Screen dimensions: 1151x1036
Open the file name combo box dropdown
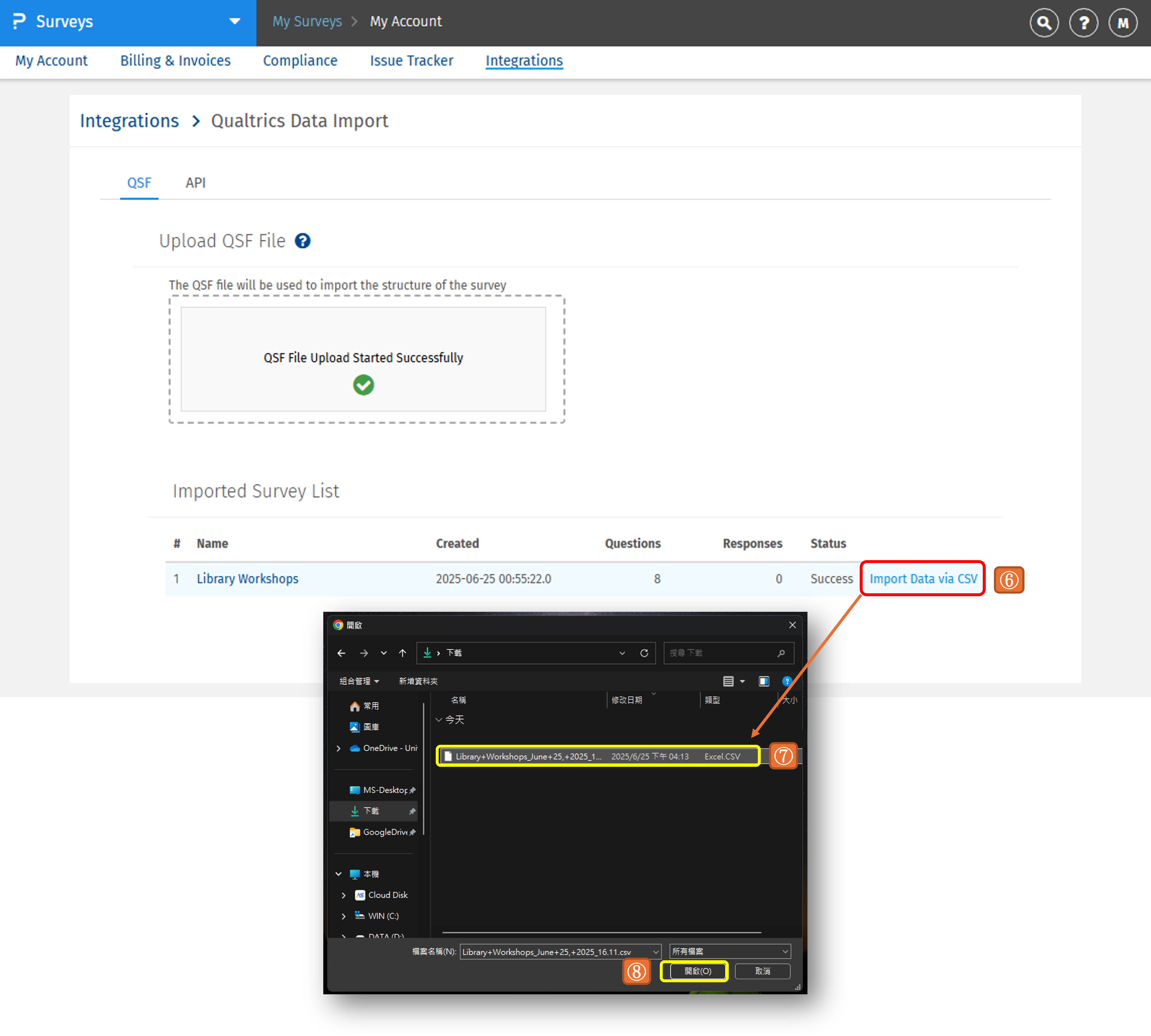(x=656, y=952)
